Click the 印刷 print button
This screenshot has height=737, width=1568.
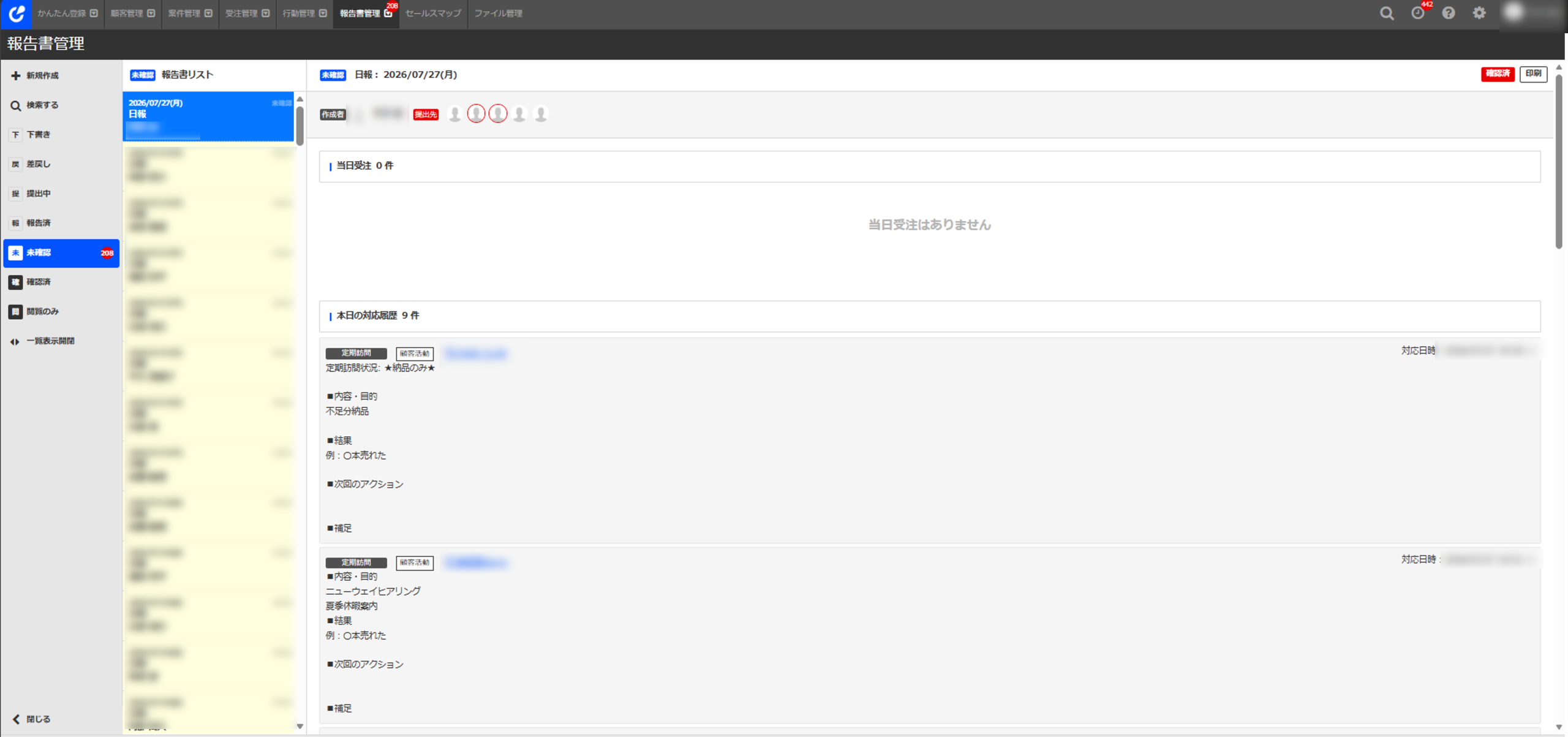point(1533,74)
